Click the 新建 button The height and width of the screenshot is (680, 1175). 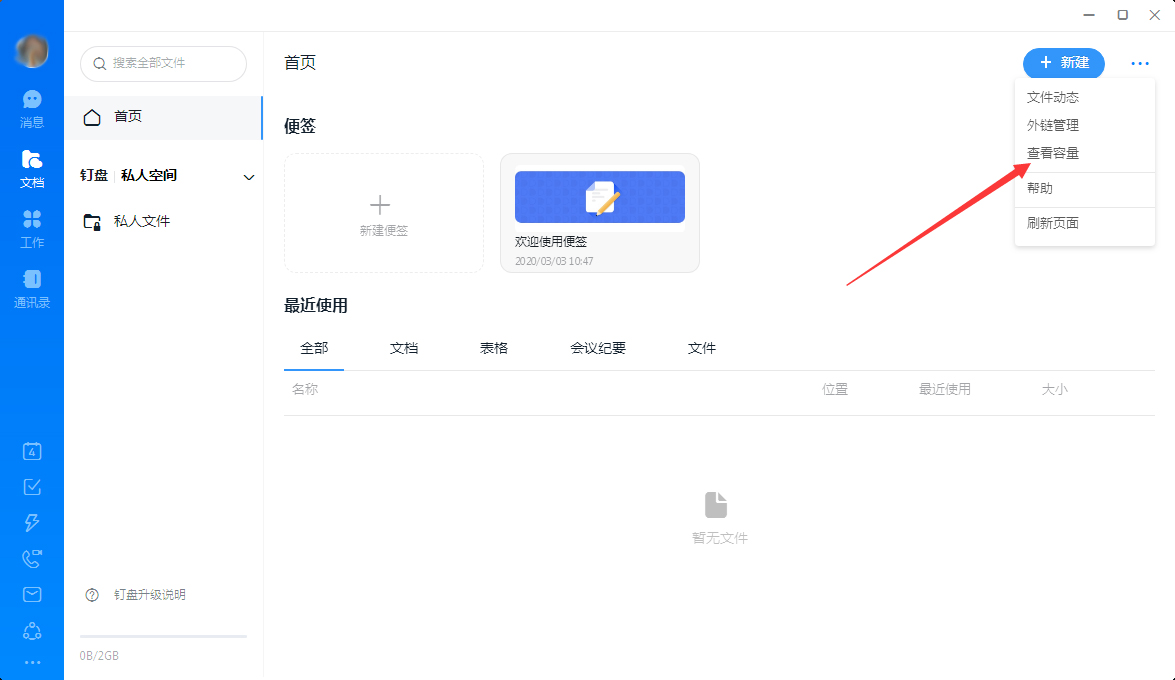[1063, 63]
